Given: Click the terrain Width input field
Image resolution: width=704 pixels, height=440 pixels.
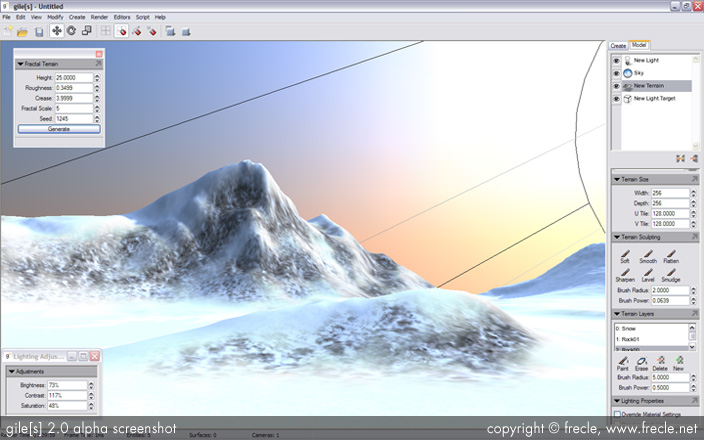Looking at the screenshot, I should tap(670, 193).
